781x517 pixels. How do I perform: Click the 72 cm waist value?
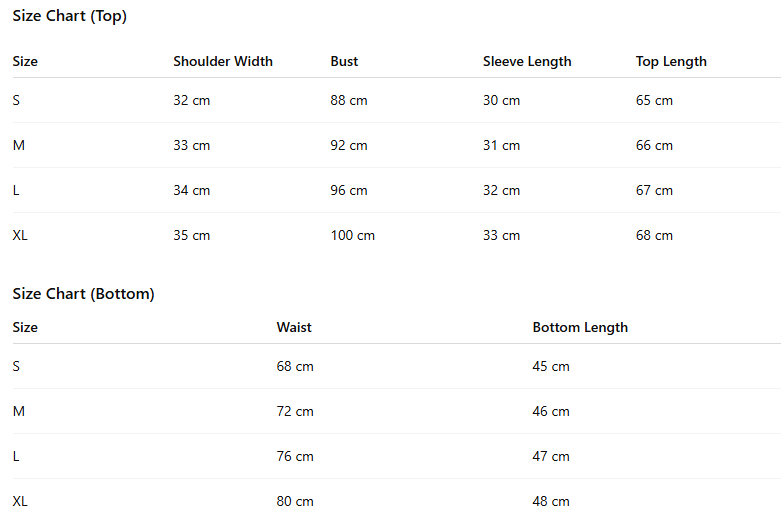(x=295, y=411)
